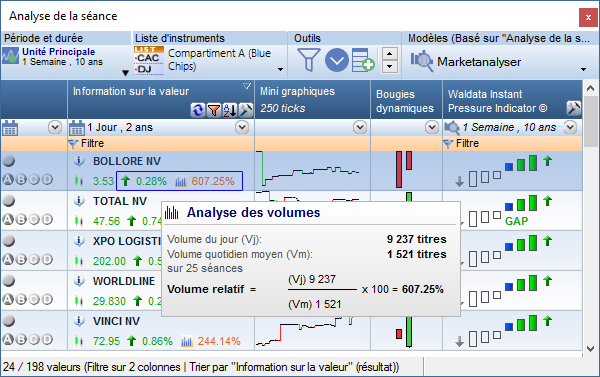Click the info icon next to TOTAL NV
The width and height of the screenshot is (600, 377).
click(79, 201)
